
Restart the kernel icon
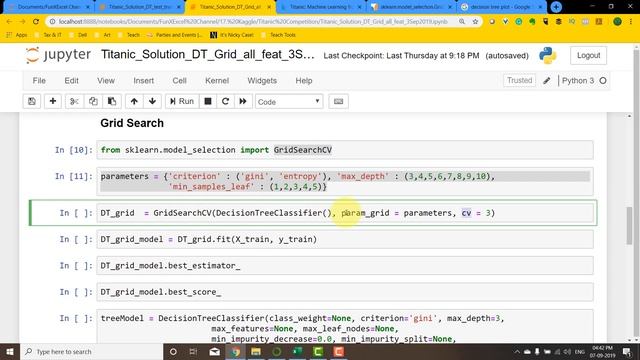pos(225,101)
